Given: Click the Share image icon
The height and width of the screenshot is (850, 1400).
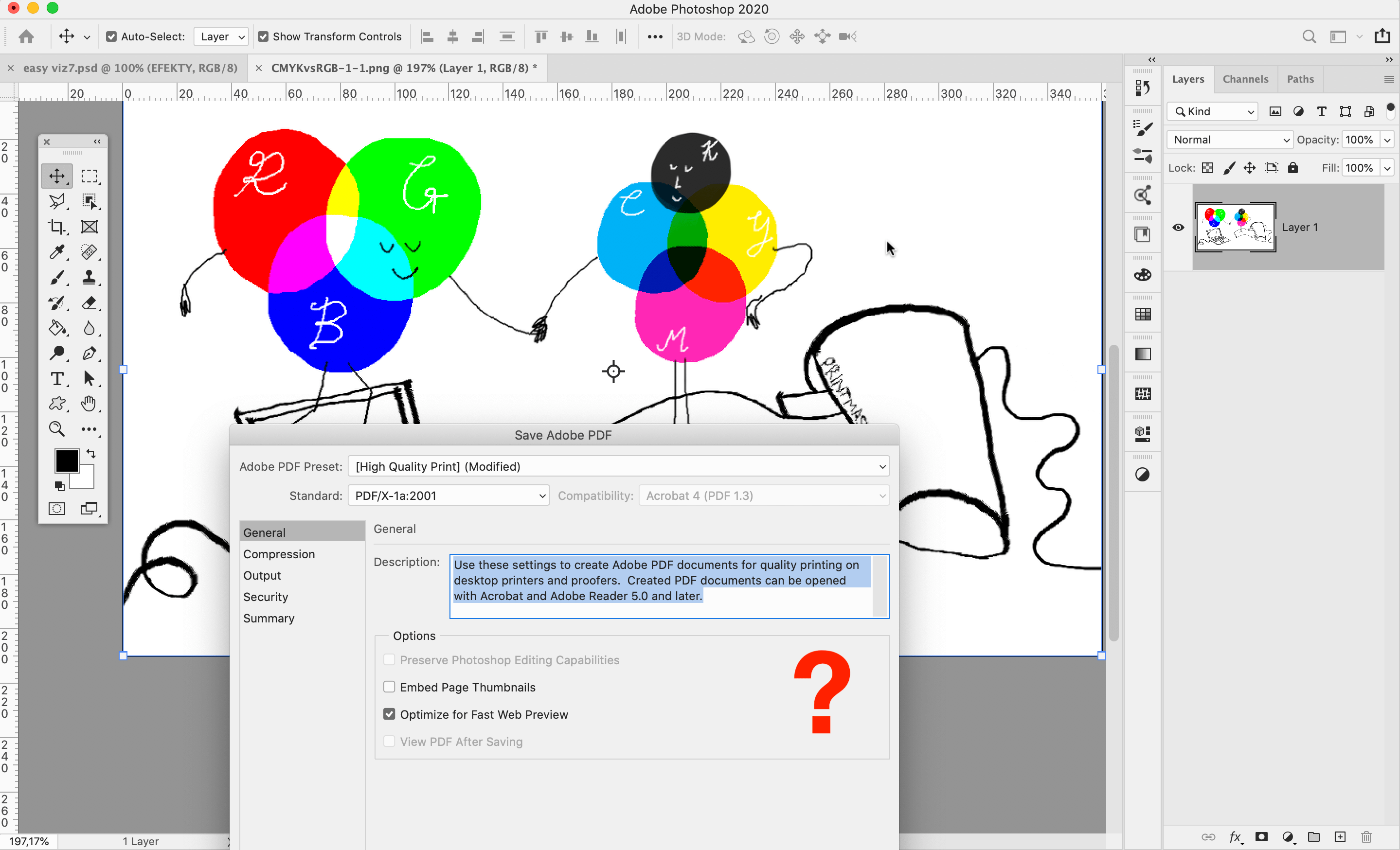Looking at the screenshot, I should [1382, 36].
